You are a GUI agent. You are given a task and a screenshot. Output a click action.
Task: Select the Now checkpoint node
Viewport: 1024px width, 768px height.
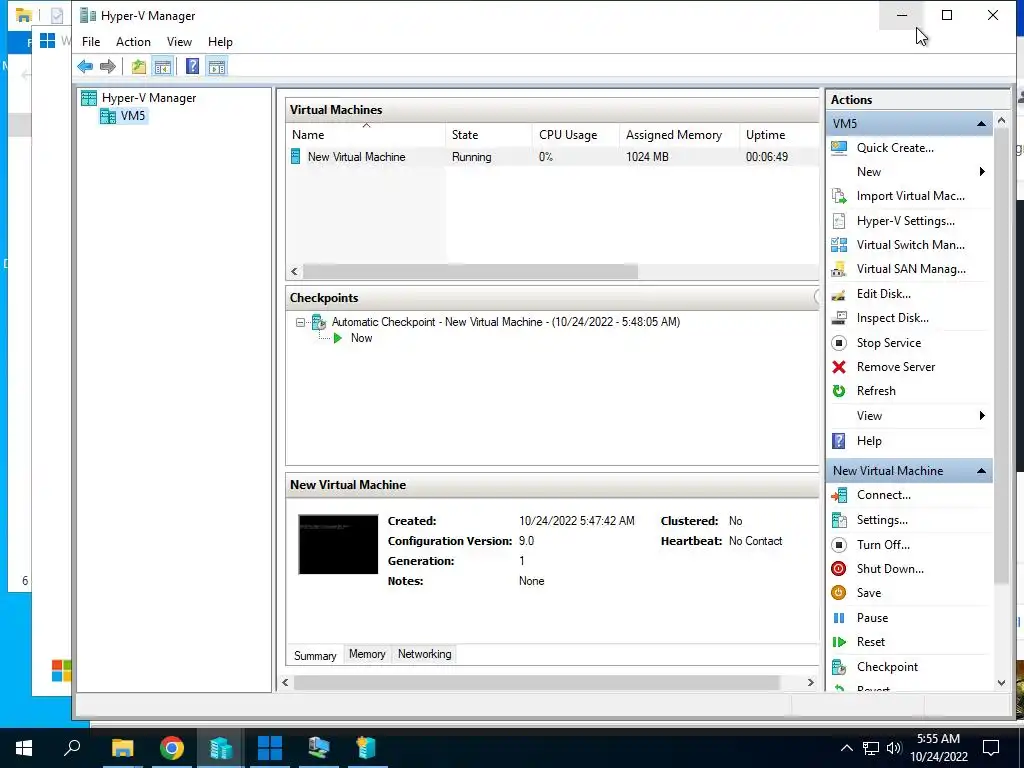tap(361, 338)
